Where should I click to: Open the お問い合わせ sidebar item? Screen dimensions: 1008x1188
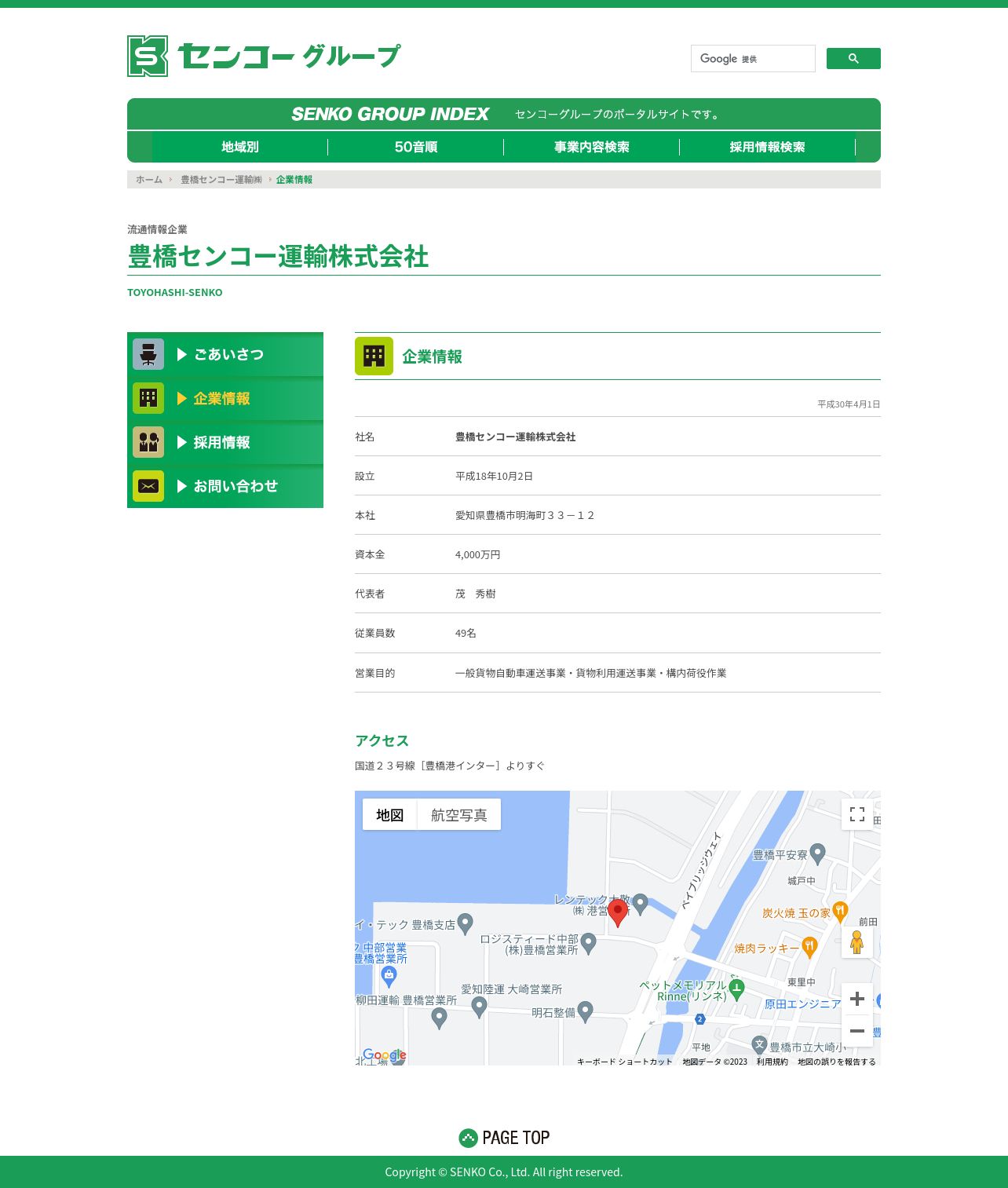coord(225,486)
